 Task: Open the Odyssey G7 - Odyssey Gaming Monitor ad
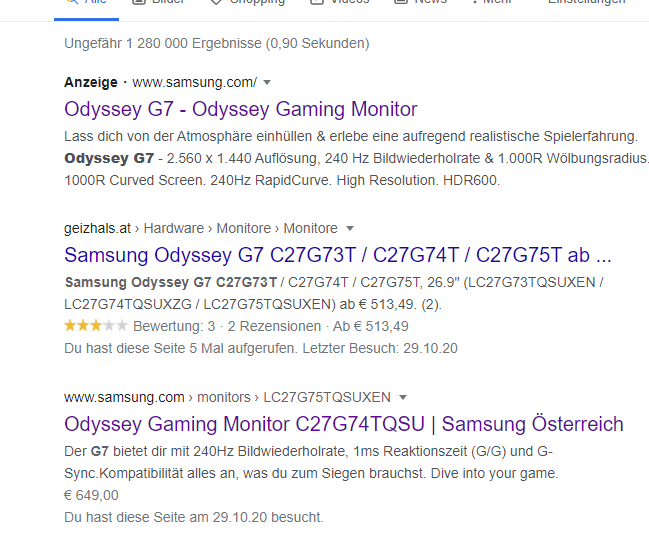click(x=241, y=109)
